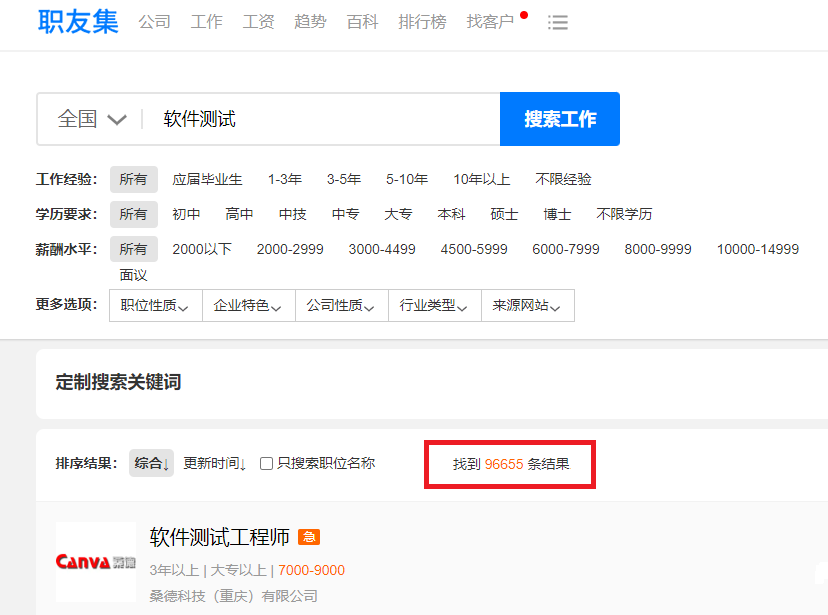Filter experience by 1-3年
Viewport: 828px width, 615px height.
tap(285, 179)
